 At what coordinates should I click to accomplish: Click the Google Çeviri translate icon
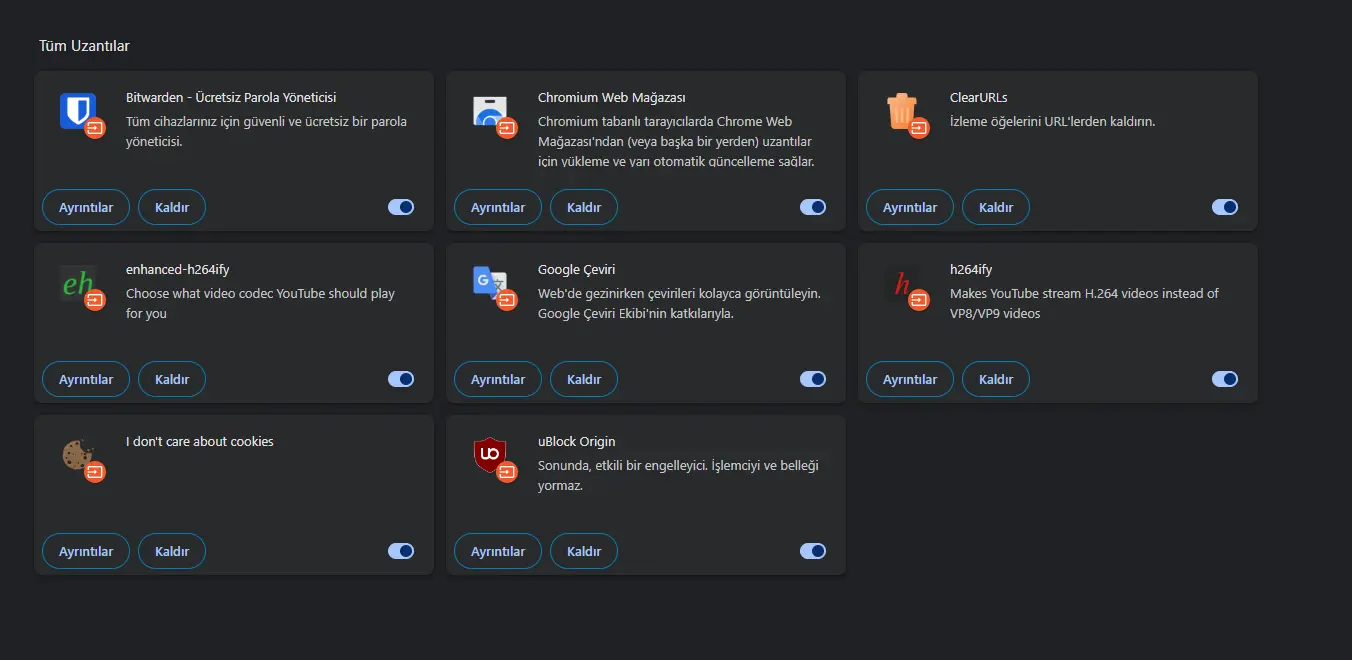click(x=489, y=282)
